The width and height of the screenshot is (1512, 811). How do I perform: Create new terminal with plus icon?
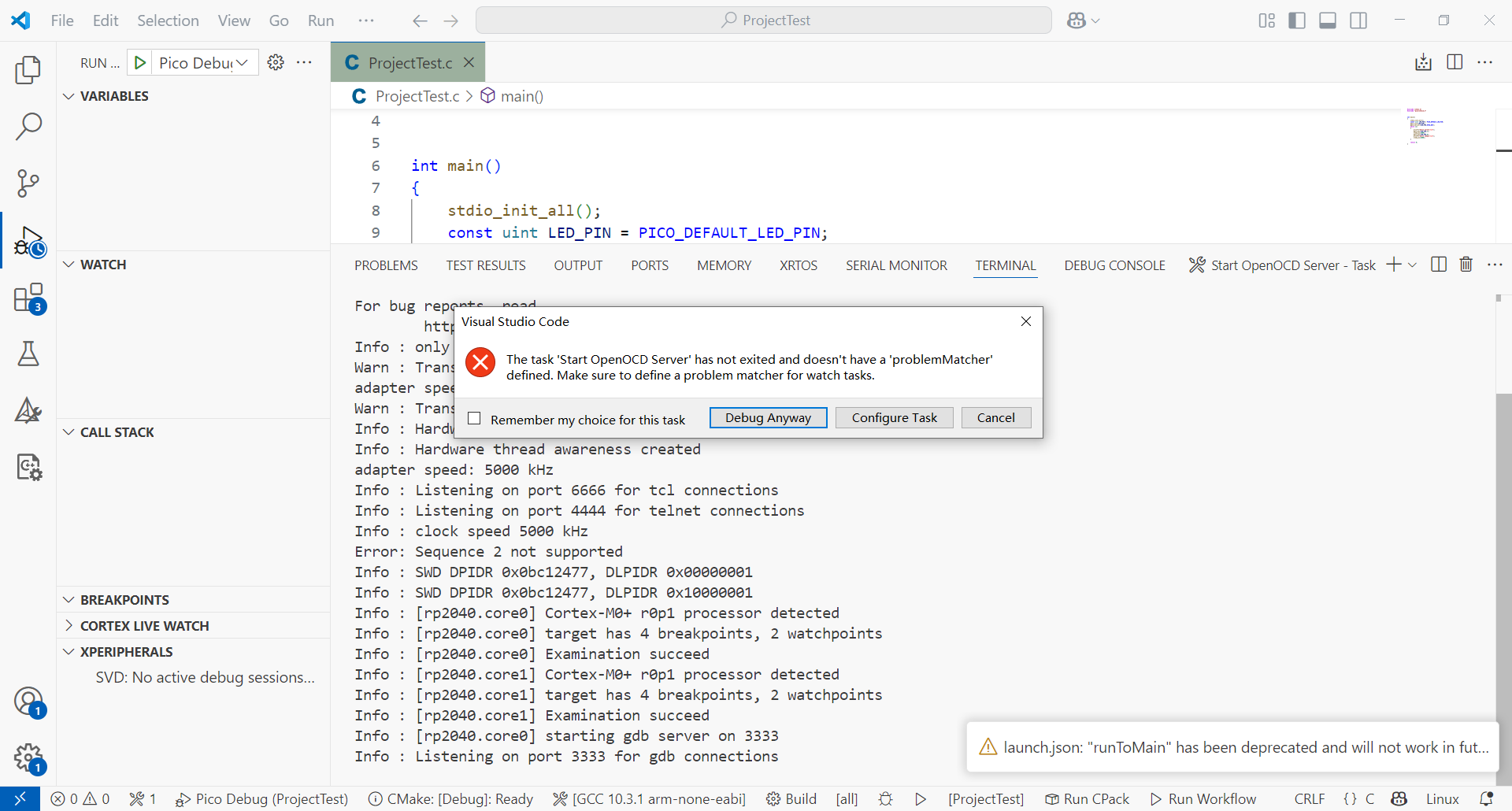coord(1394,265)
